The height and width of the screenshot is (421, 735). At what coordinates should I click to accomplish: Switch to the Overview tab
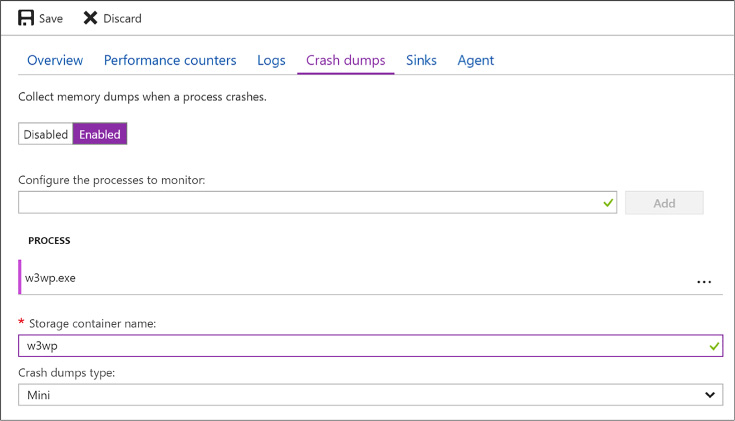(55, 60)
